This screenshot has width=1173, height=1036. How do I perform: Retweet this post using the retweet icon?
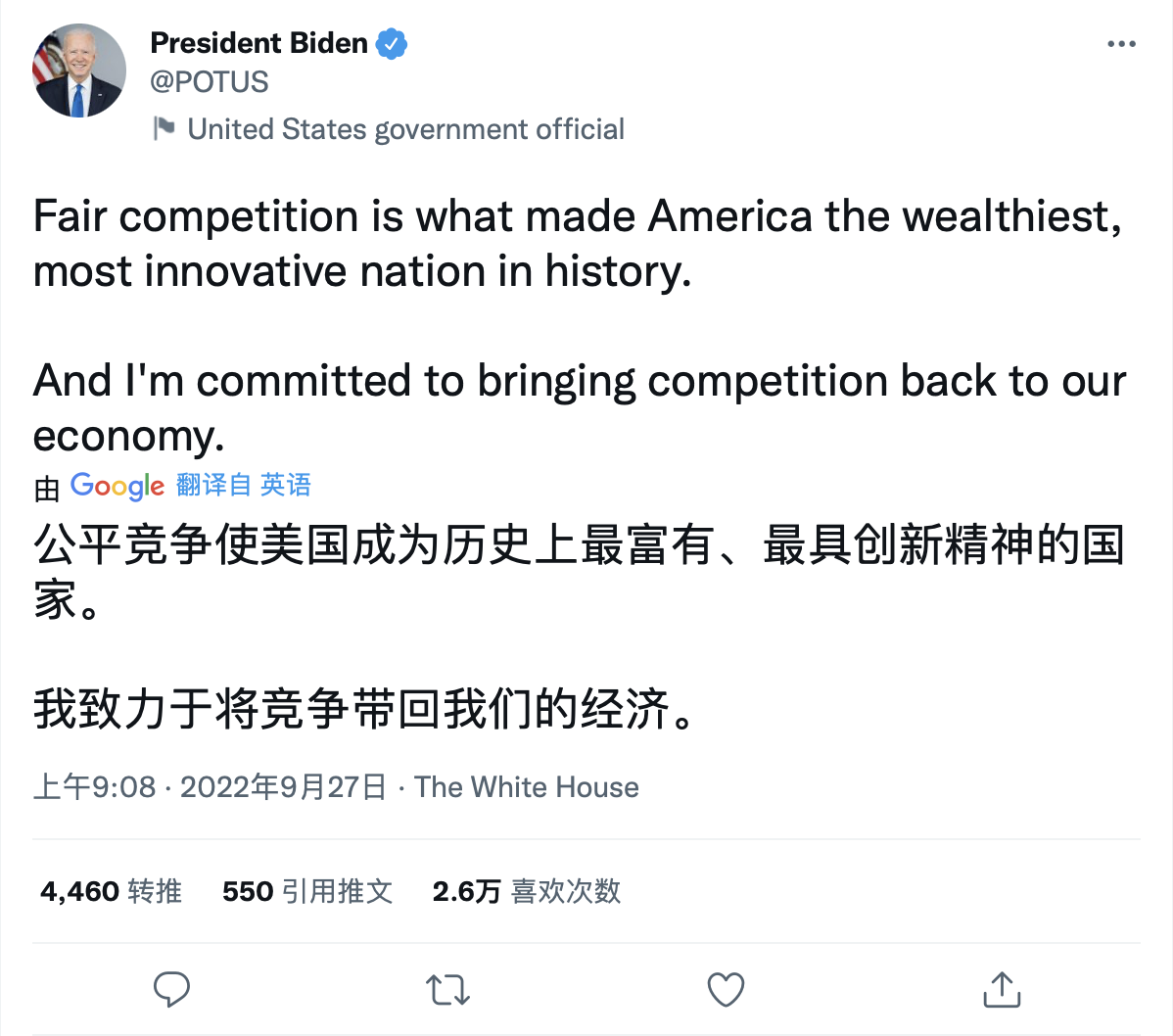click(x=448, y=989)
